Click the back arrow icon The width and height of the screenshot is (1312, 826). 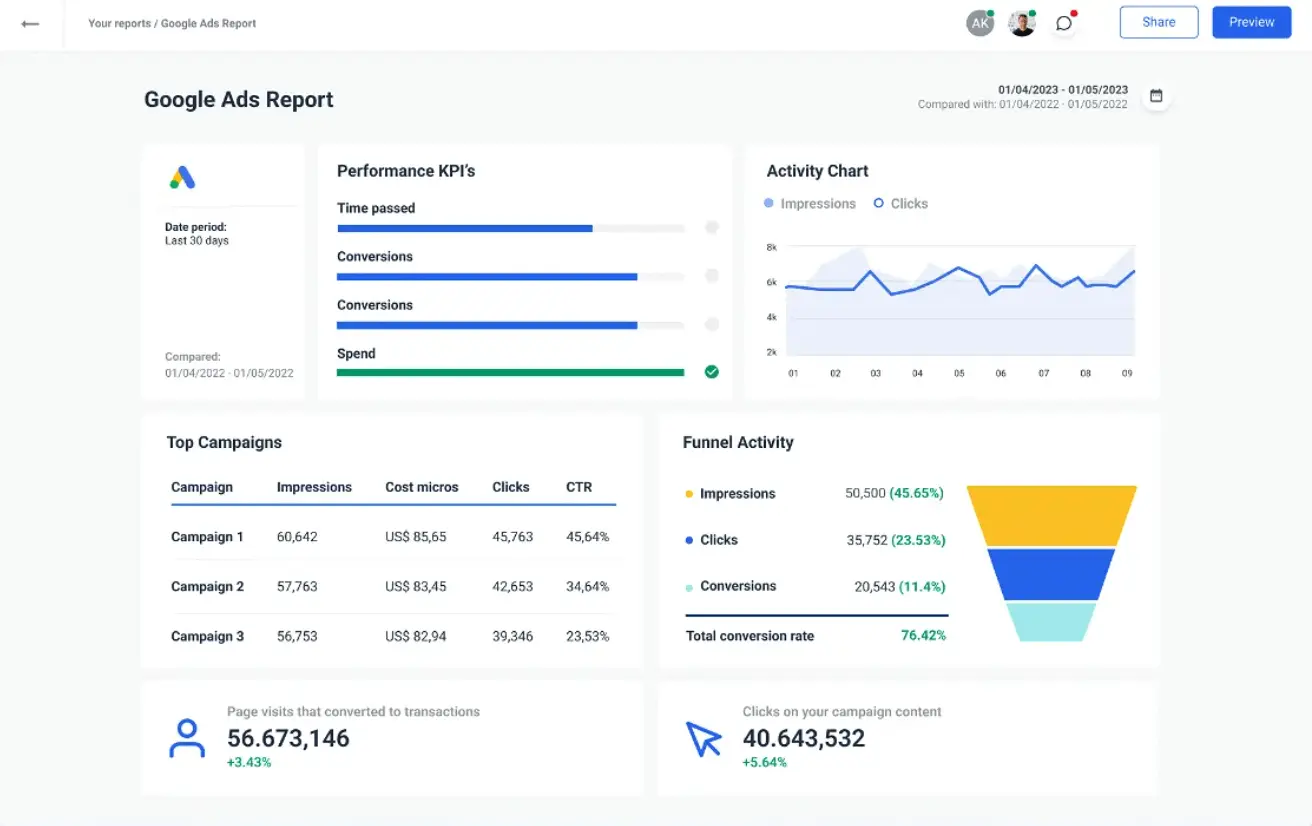[30, 23]
